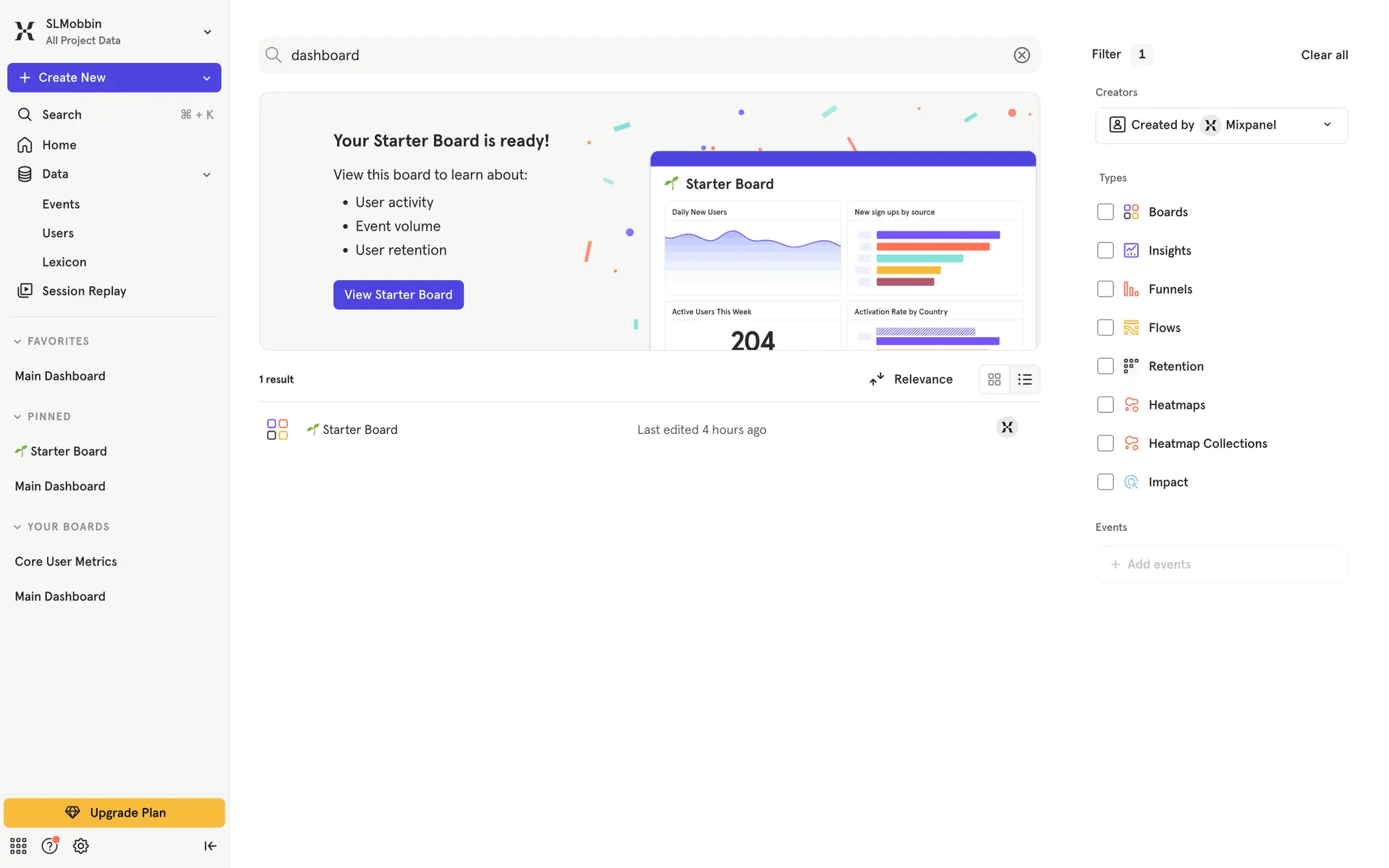
Task: Open the apps grid icon
Action: [x=18, y=846]
